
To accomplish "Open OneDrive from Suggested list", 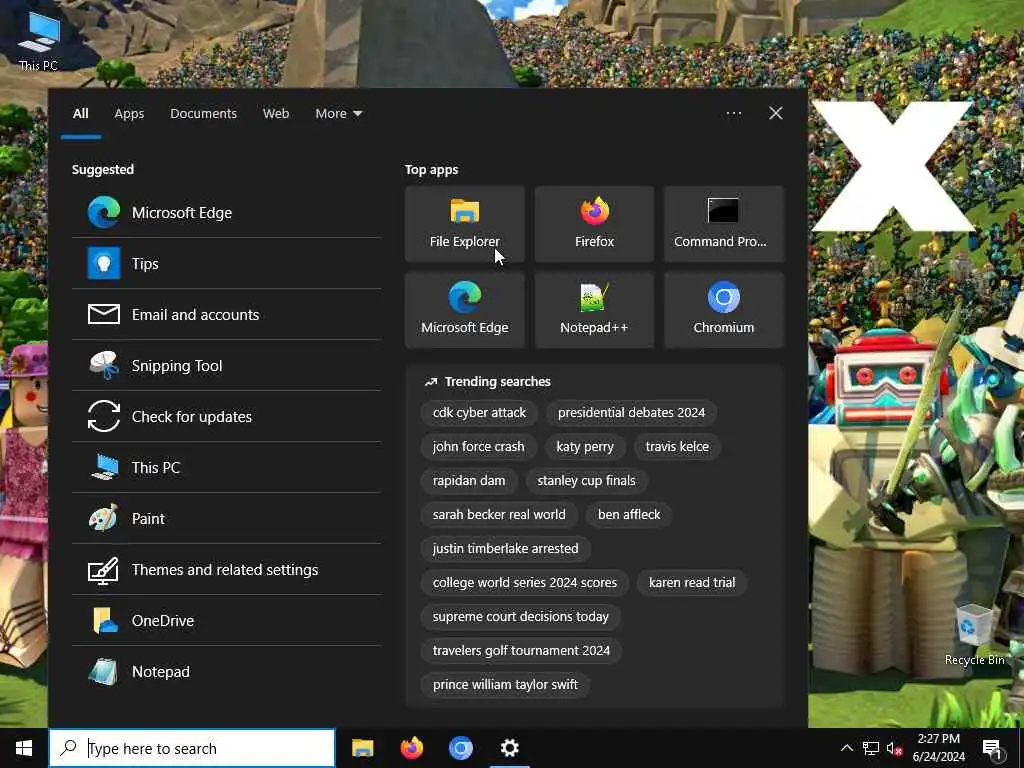I will 227,620.
